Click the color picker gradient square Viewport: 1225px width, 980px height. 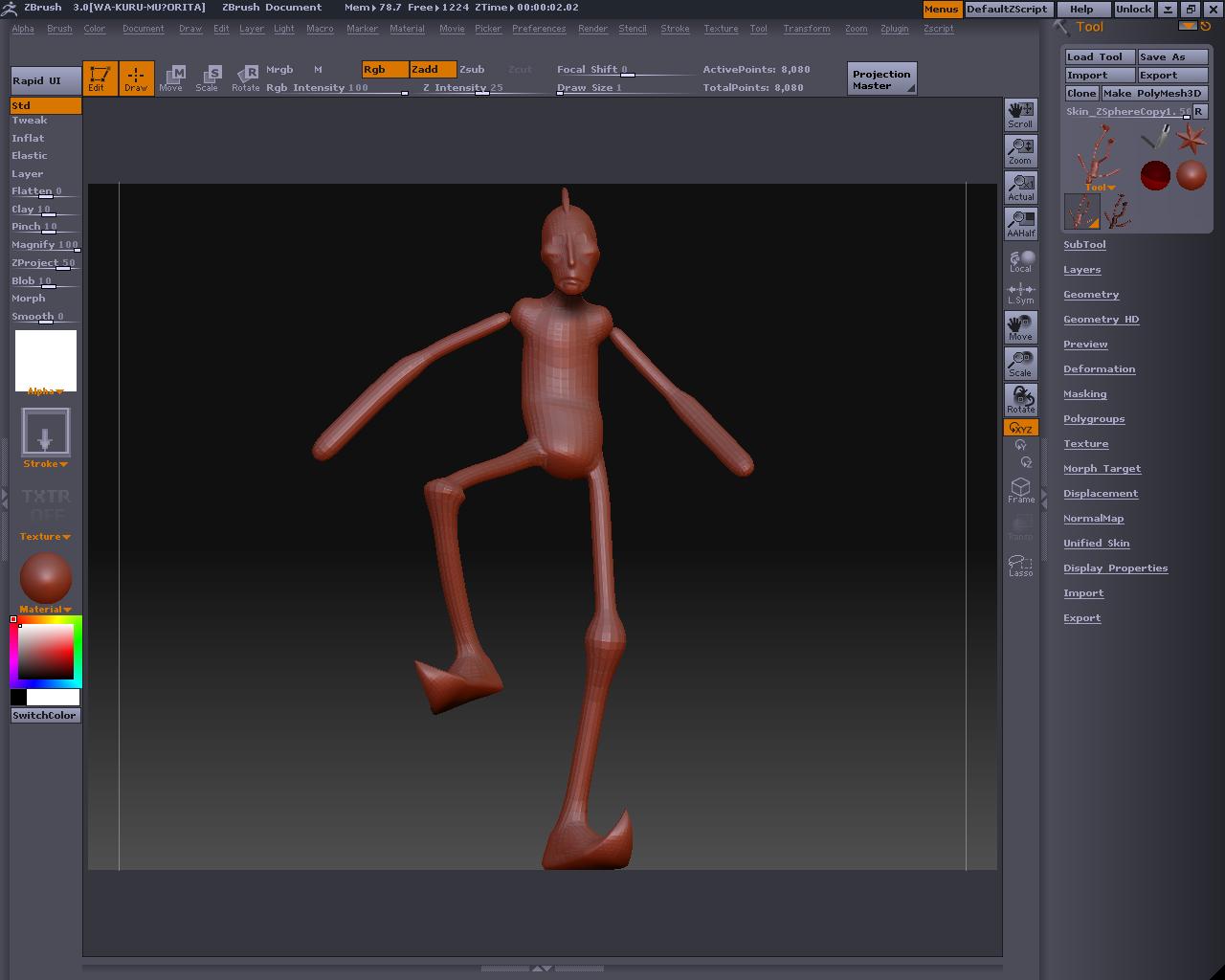pyautogui.click(x=46, y=652)
